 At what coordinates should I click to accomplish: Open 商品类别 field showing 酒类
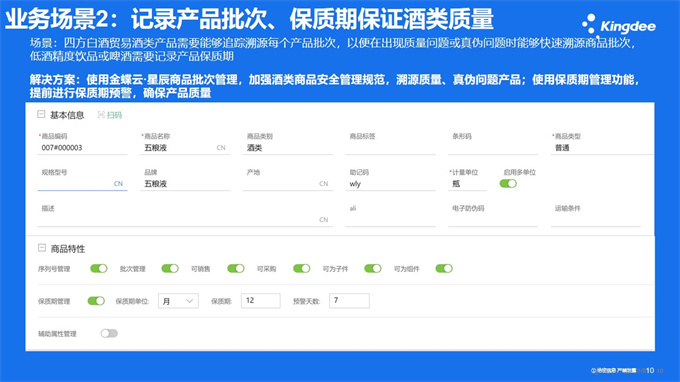pos(288,148)
